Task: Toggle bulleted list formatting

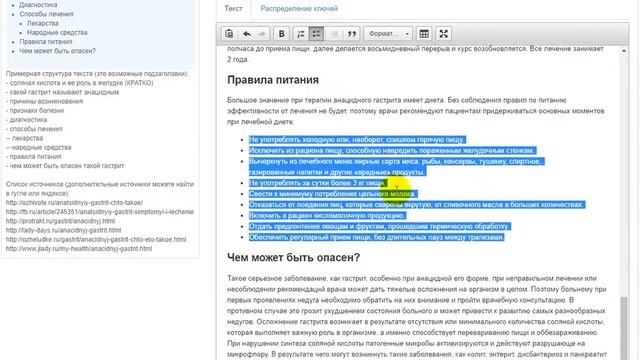Action: point(316,34)
